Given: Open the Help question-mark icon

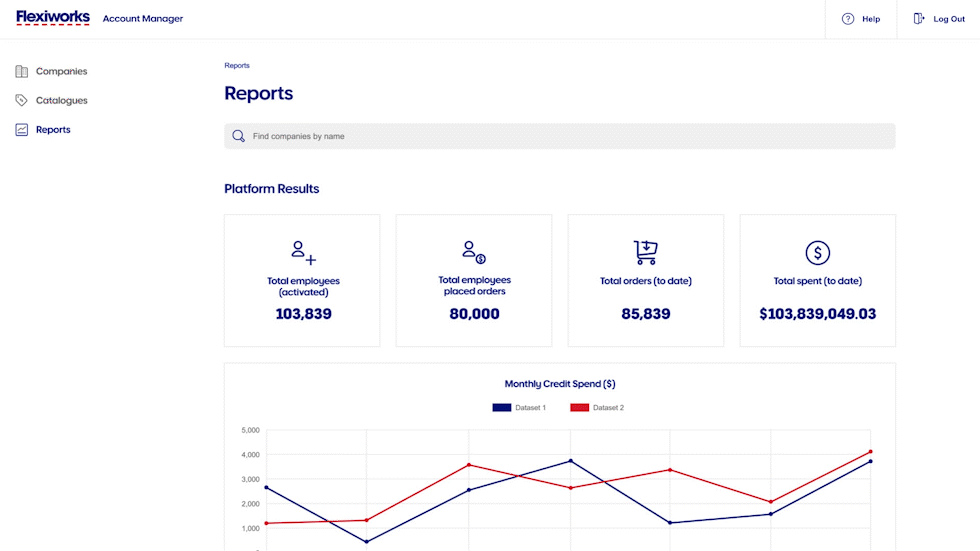Looking at the screenshot, I should coord(848,19).
